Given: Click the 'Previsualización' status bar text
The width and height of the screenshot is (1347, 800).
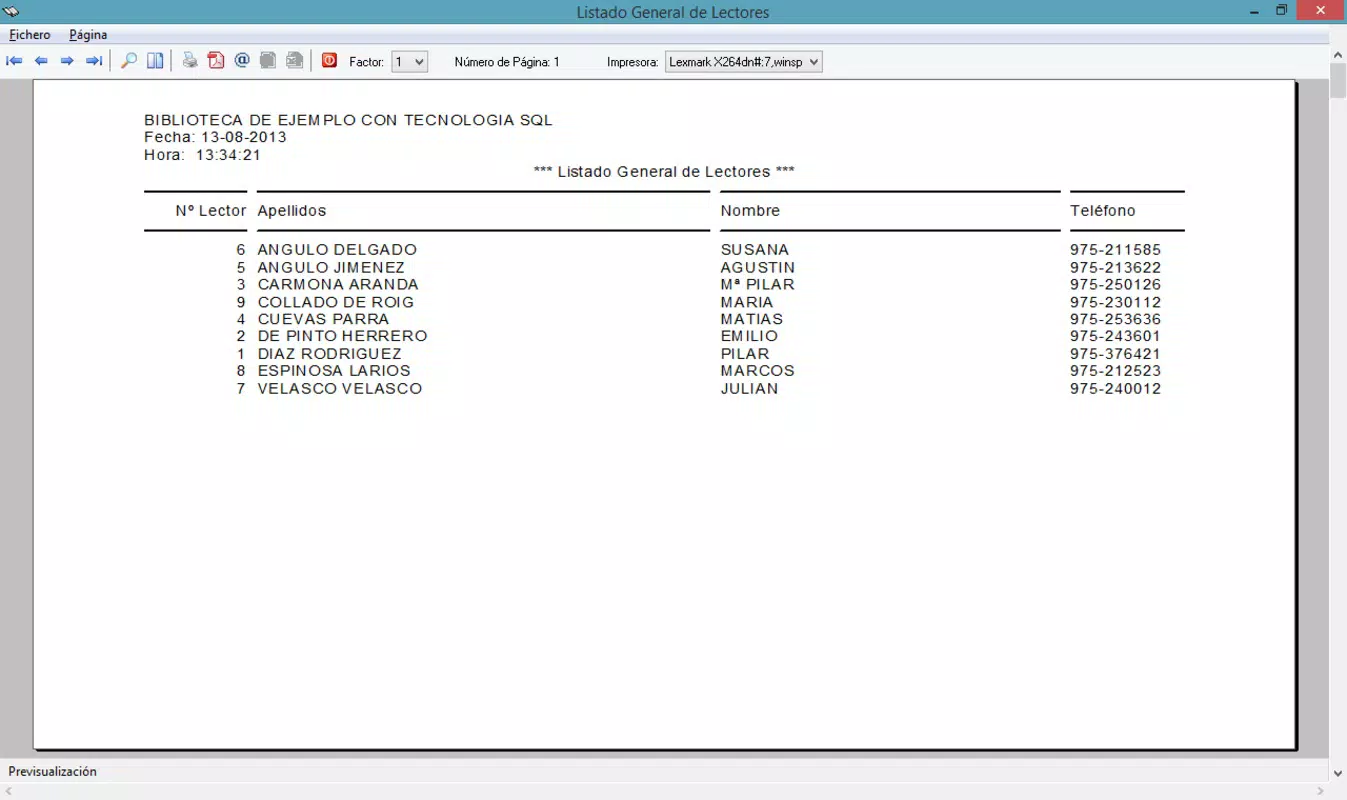Looking at the screenshot, I should pyautogui.click(x=53, y=772).
